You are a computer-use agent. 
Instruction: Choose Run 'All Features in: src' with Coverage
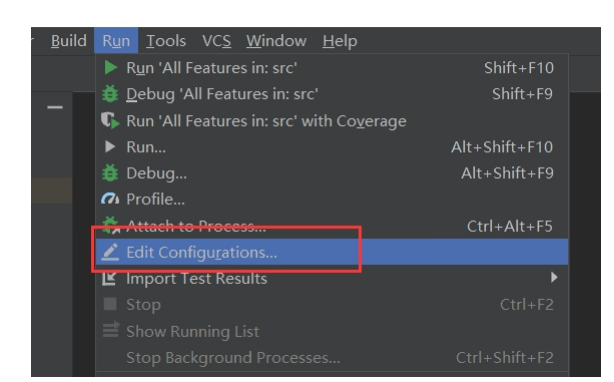[332, 121]
